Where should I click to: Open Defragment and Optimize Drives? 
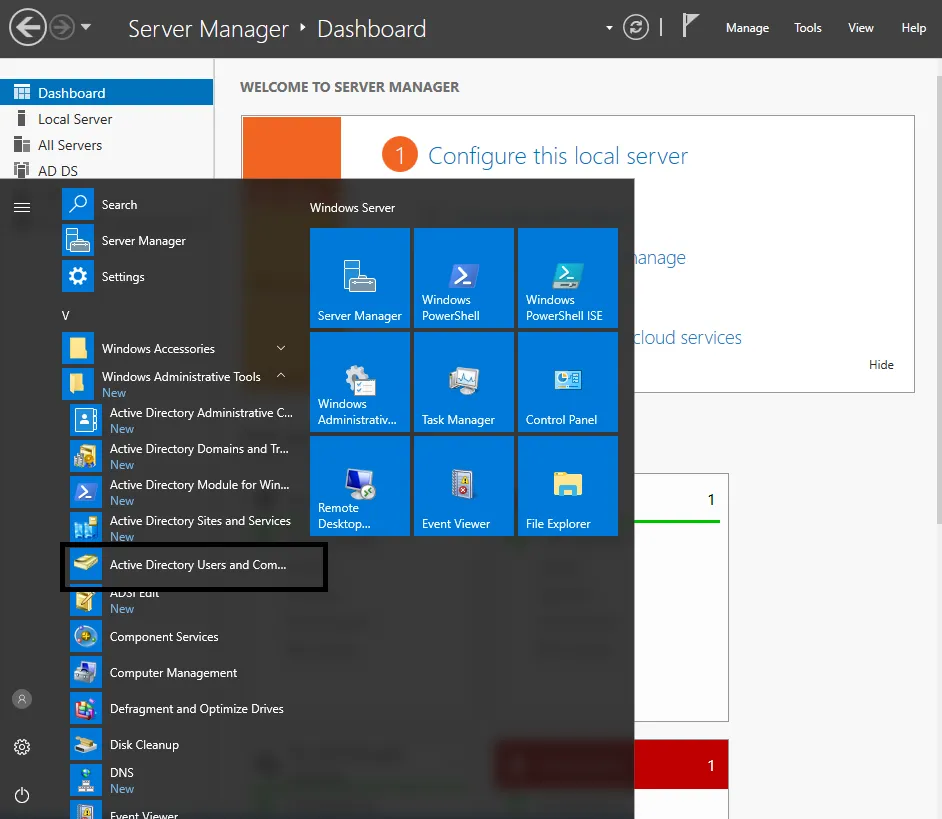tap(184, 708)
